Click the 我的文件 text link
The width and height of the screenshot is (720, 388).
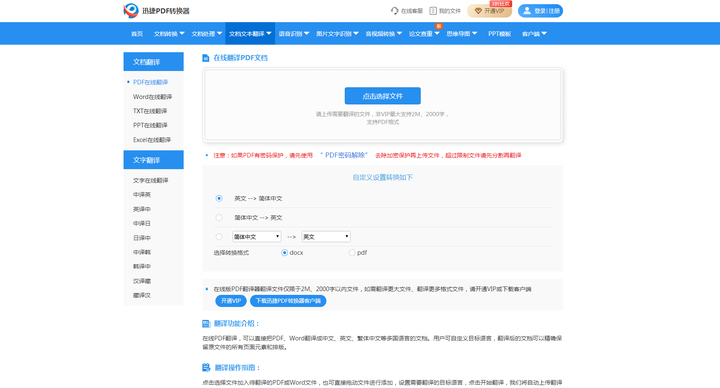(450, 11)
